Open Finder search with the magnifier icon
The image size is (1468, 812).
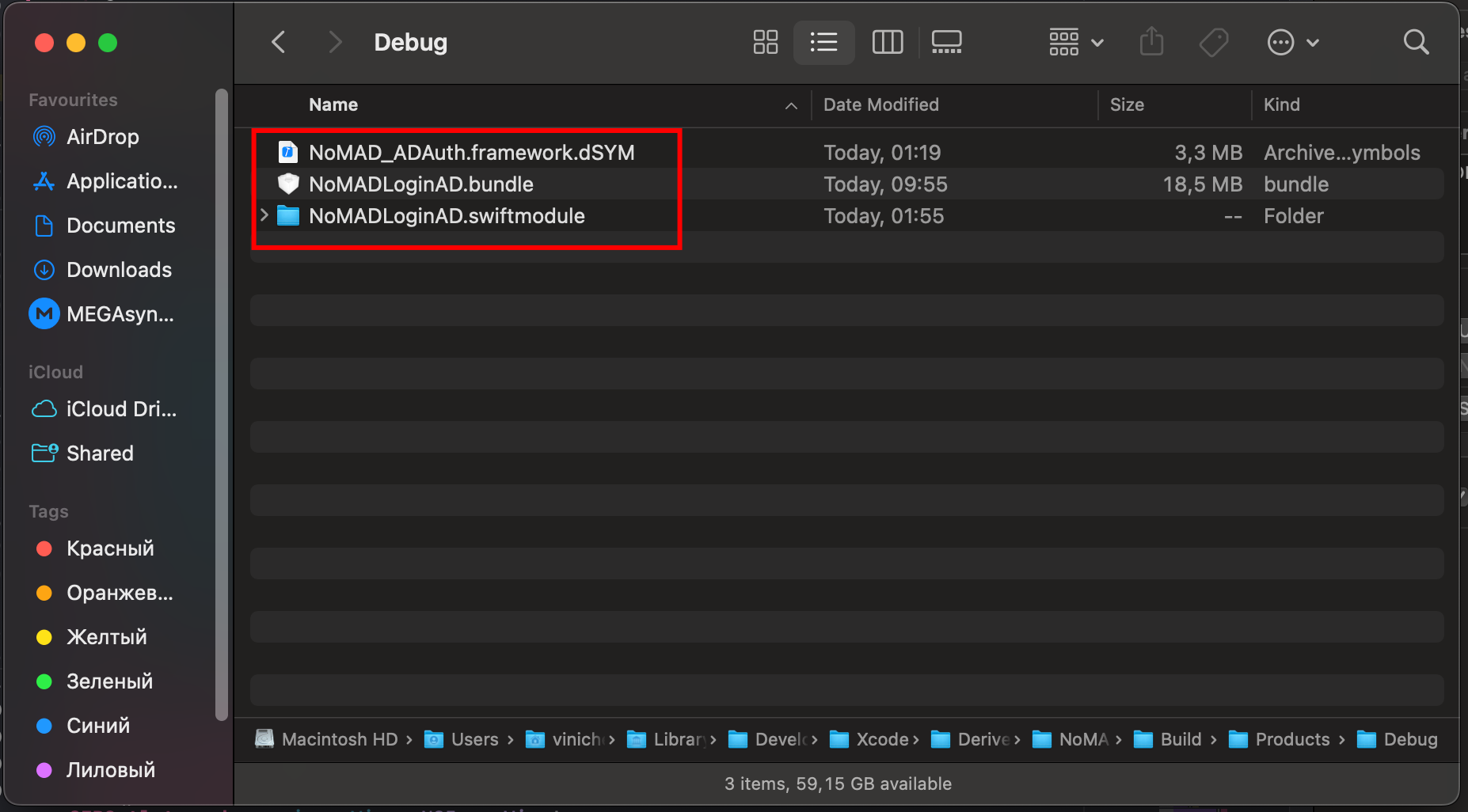[1416, 42]
